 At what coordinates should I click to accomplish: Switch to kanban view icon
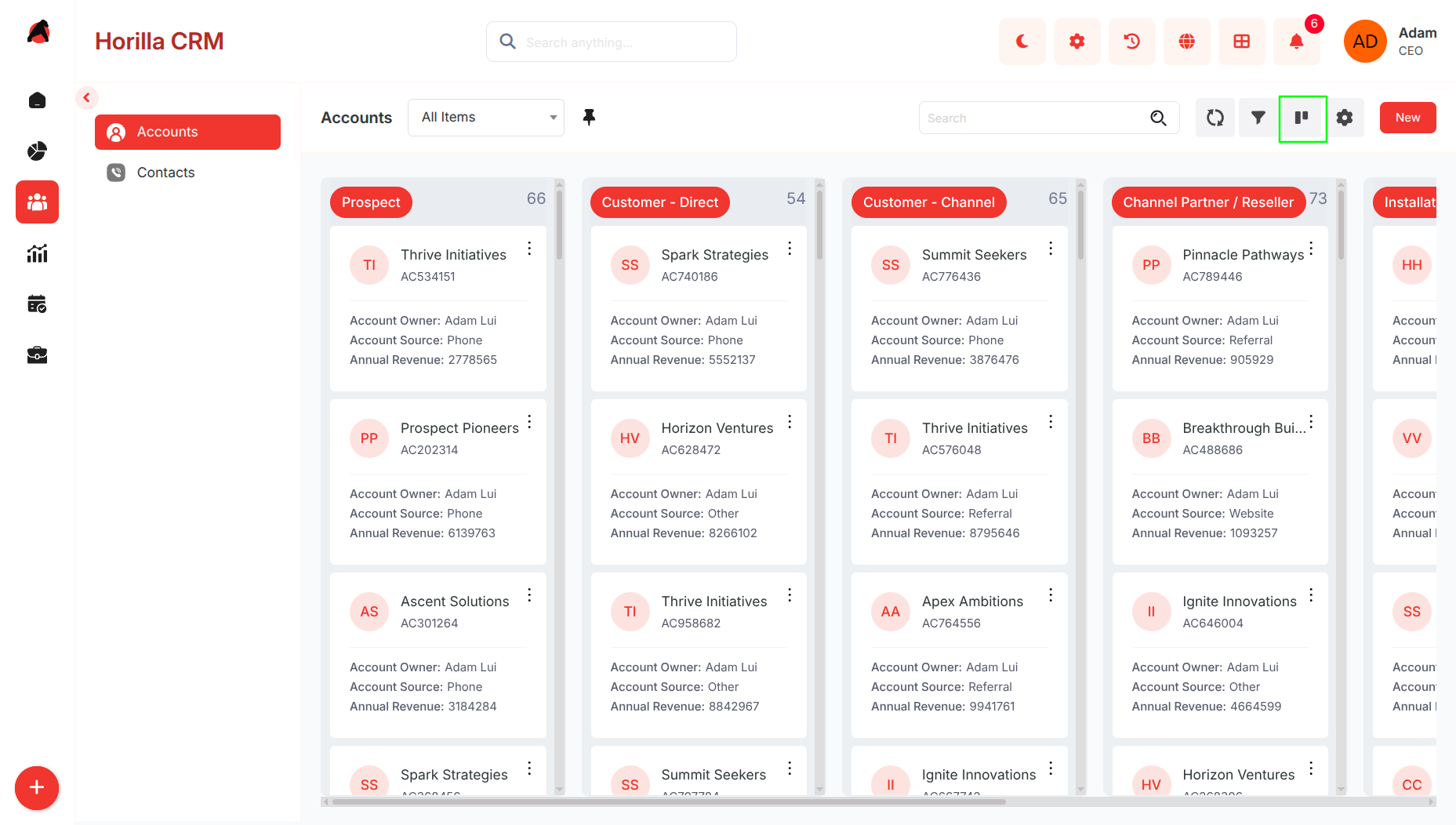tap(1302, 118)
